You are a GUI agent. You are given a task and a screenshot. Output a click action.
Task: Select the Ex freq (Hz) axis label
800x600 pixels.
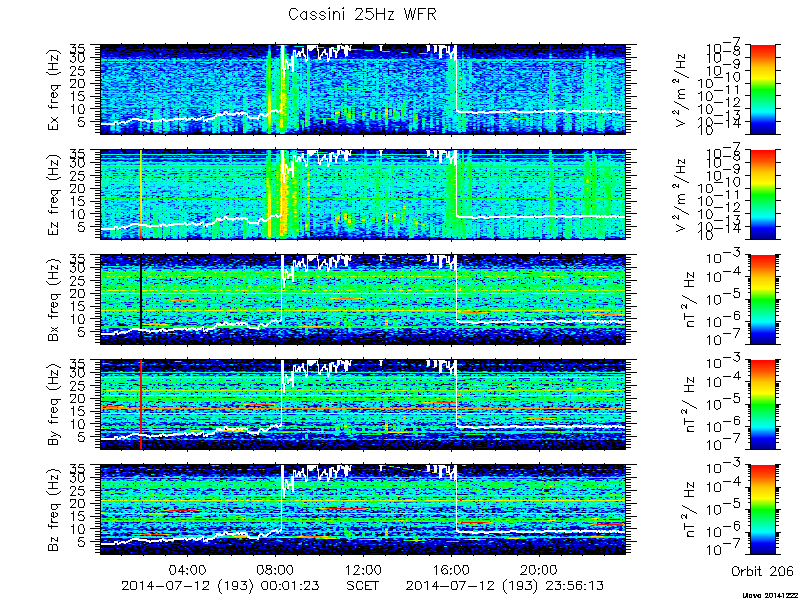click(x=54, y=90)
